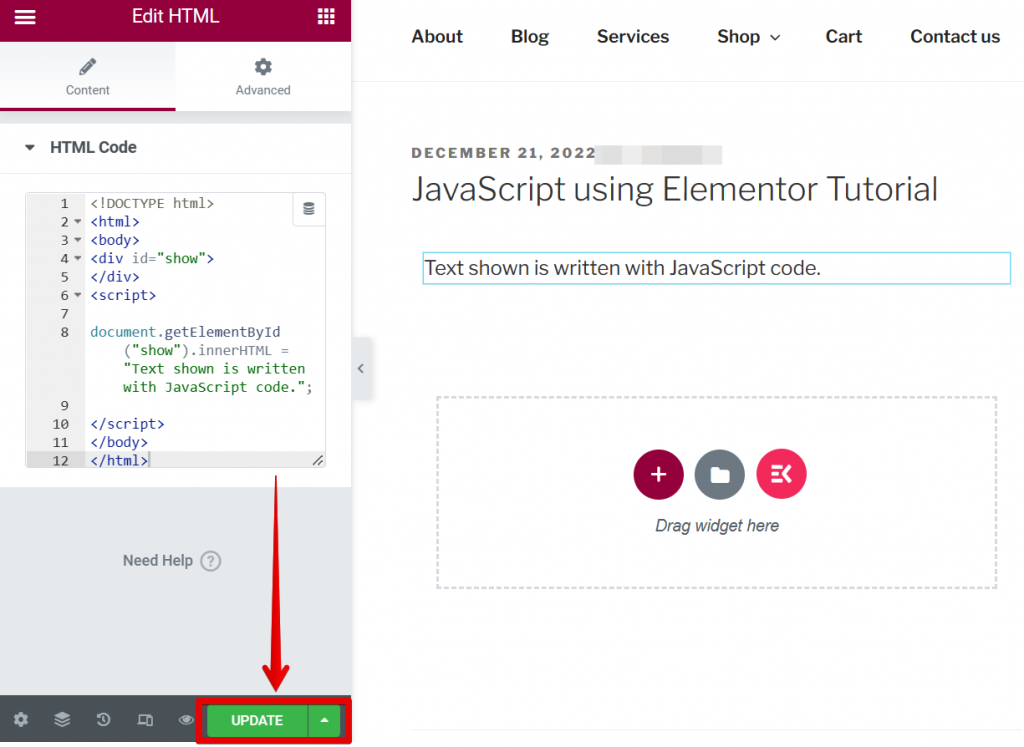Viewport: 1024px width, 747px height.
Task: Click the red plus add-widget icon
Action: (658, 474)
